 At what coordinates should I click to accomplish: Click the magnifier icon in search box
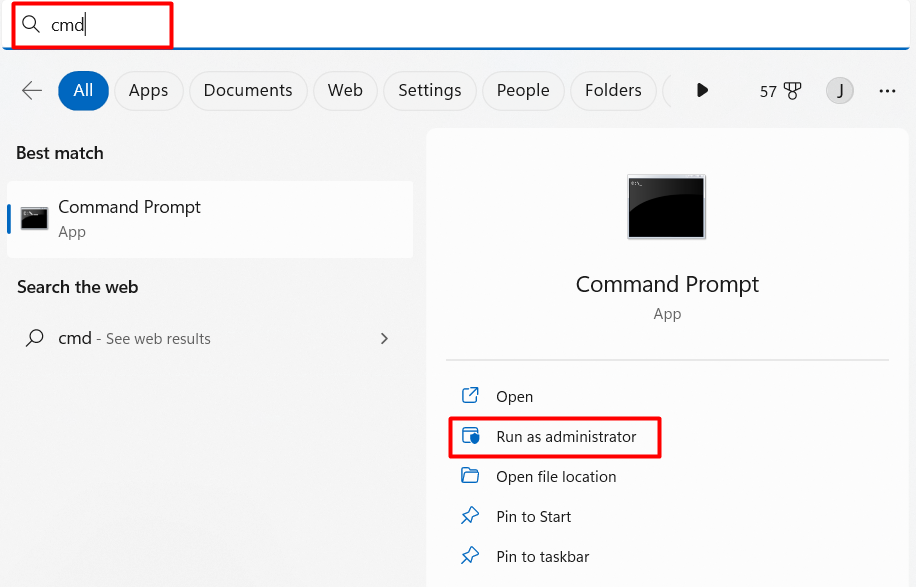point(30,25)
